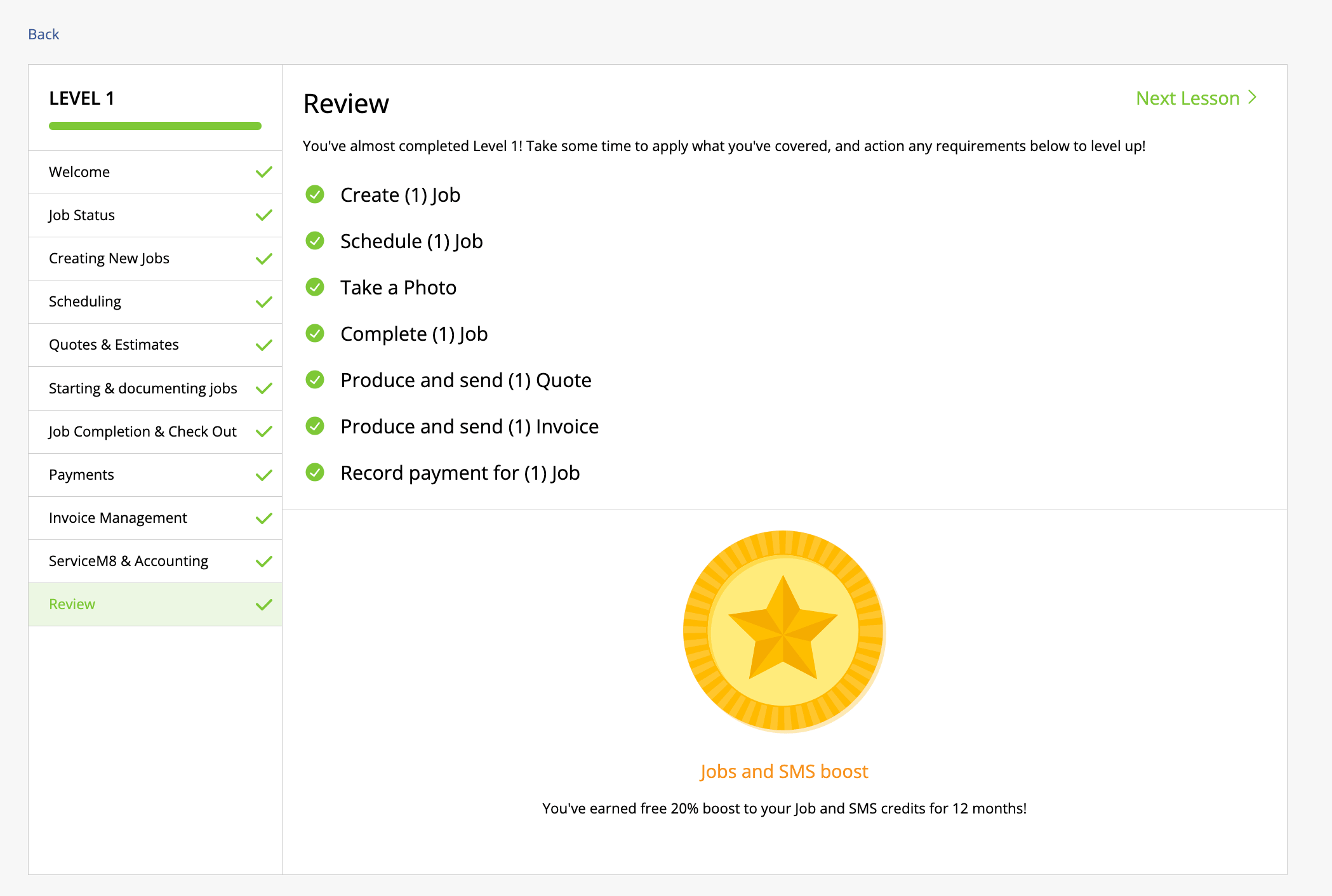Click the gold star coin badge
1332x896 pixels.
tap(783, 630)
